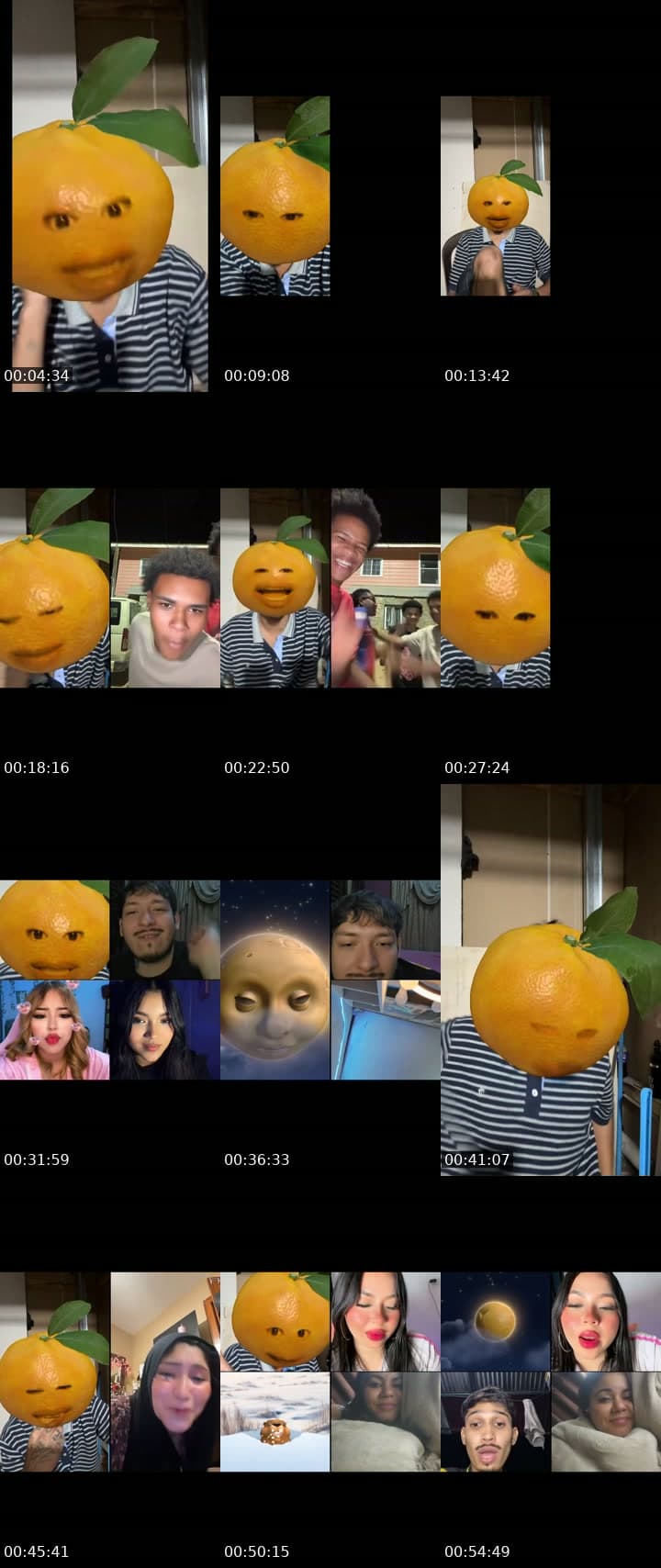Jump to timestamp 00:54:49
Image resolution: width=661 pixels, height=1568 pixels.
point(477,1551)
